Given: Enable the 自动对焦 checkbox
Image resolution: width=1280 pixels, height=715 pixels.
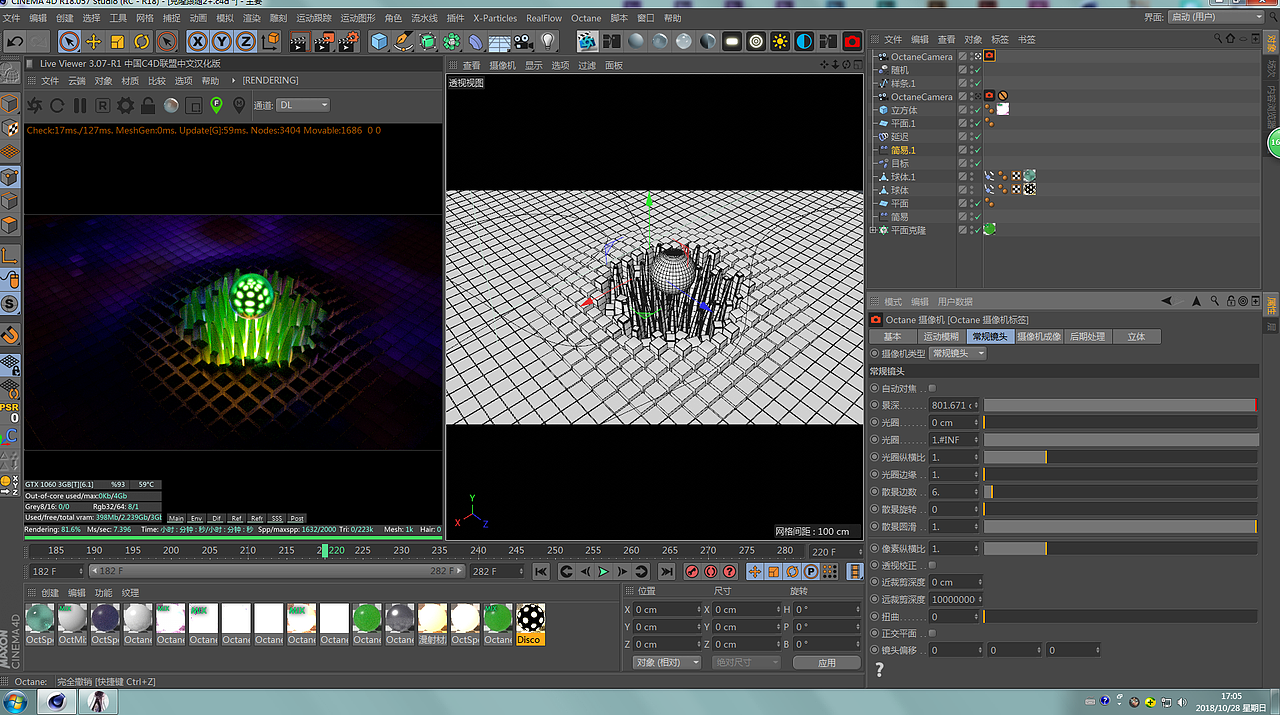Looking at the screenshot, I should [x=933, y=388].
